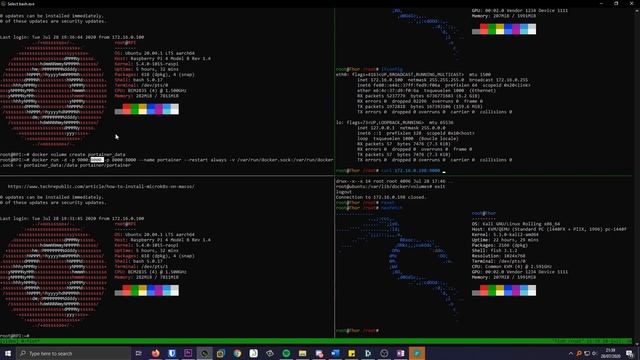The width and height of the screenshot is (640, 360).
Task: Click 'CPU: Common KVM (4)' line
Action: (512, 267)
